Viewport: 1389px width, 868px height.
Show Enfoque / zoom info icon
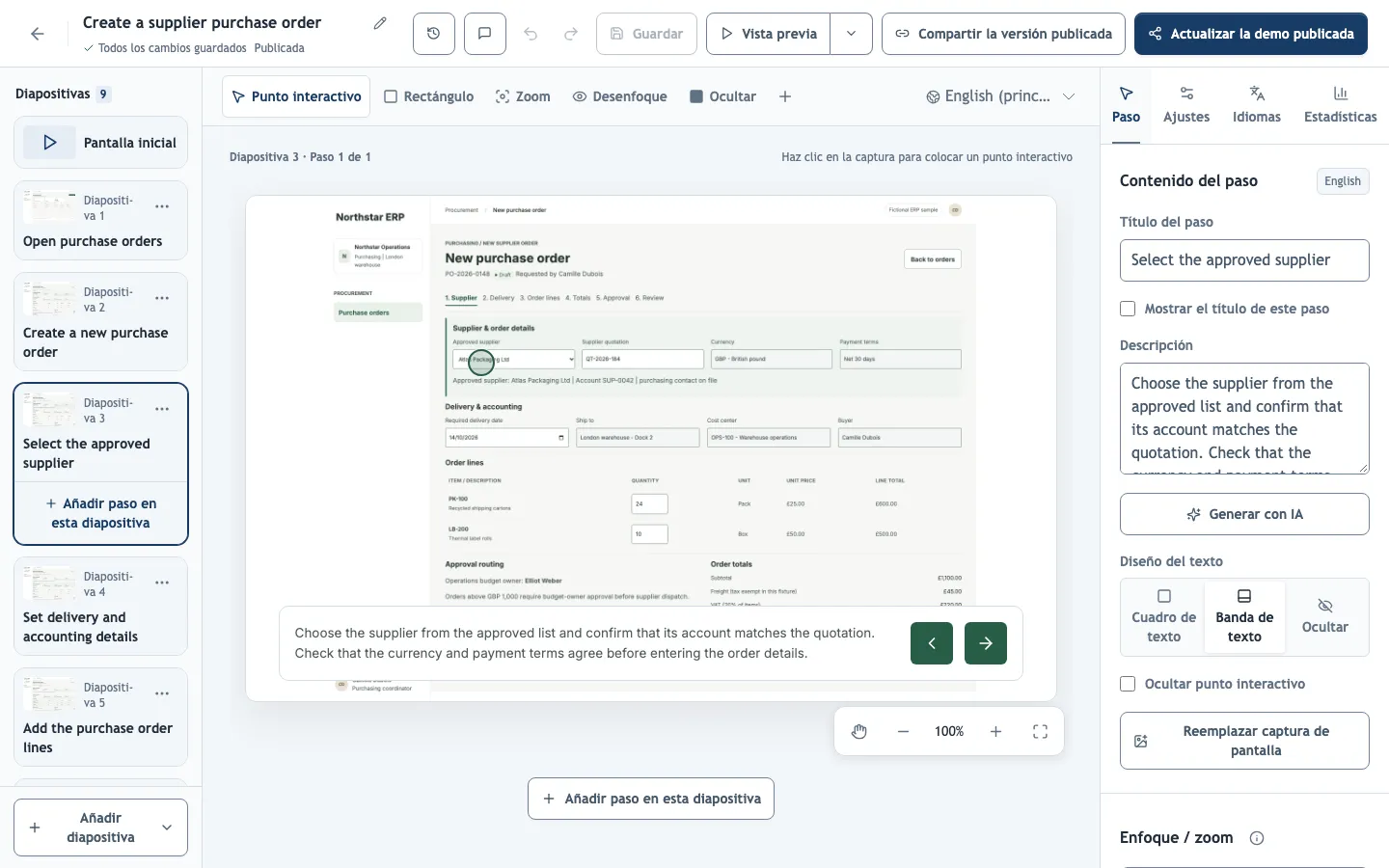pos(1257,838)
